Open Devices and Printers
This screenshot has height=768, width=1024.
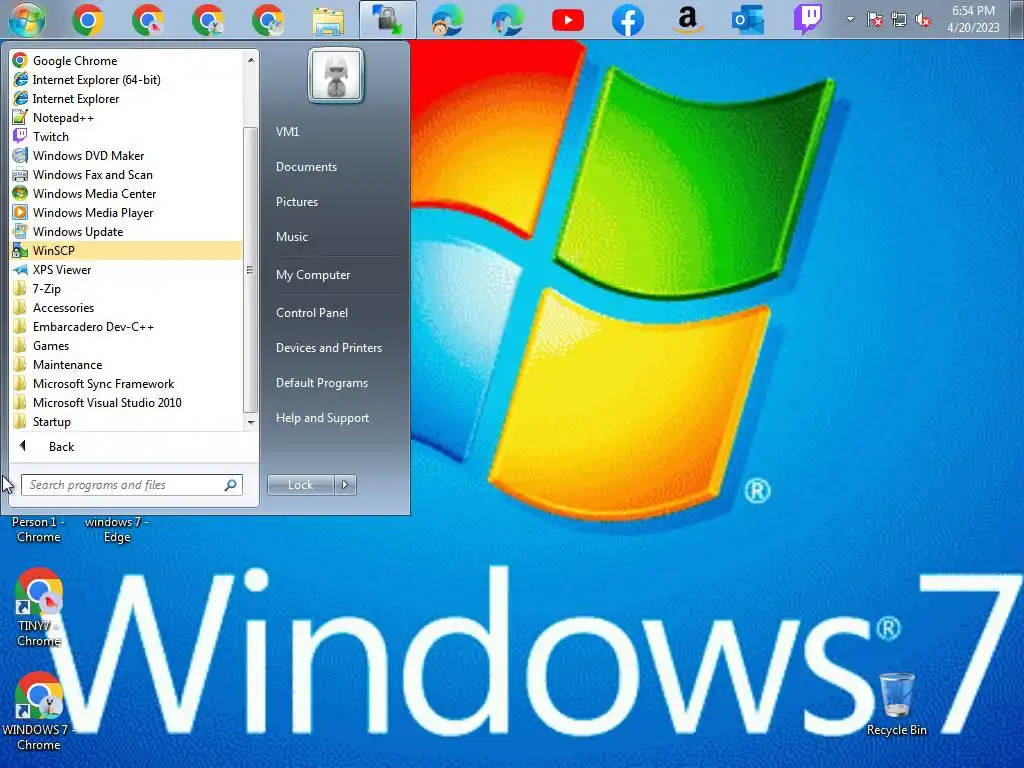point(328,347)
